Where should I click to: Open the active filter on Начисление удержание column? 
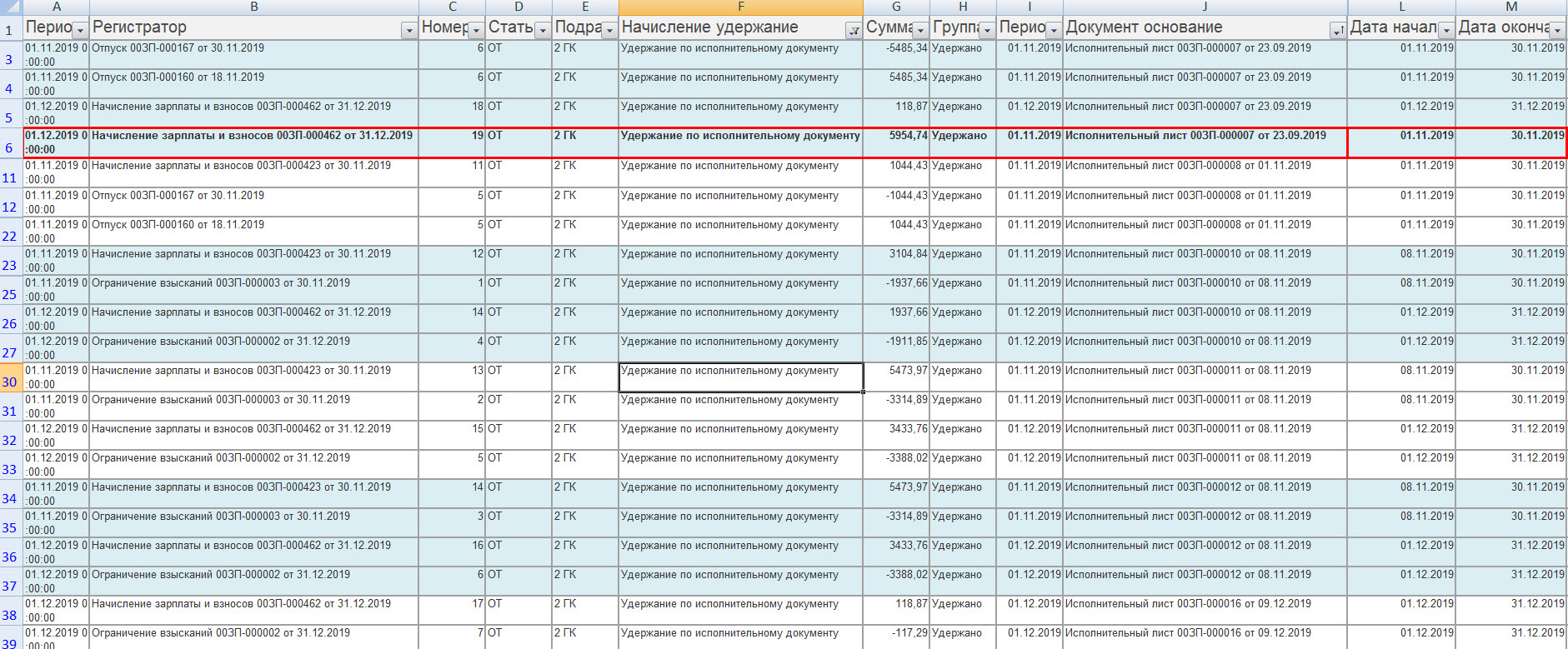pyautogui.click(x=854, y=31)
